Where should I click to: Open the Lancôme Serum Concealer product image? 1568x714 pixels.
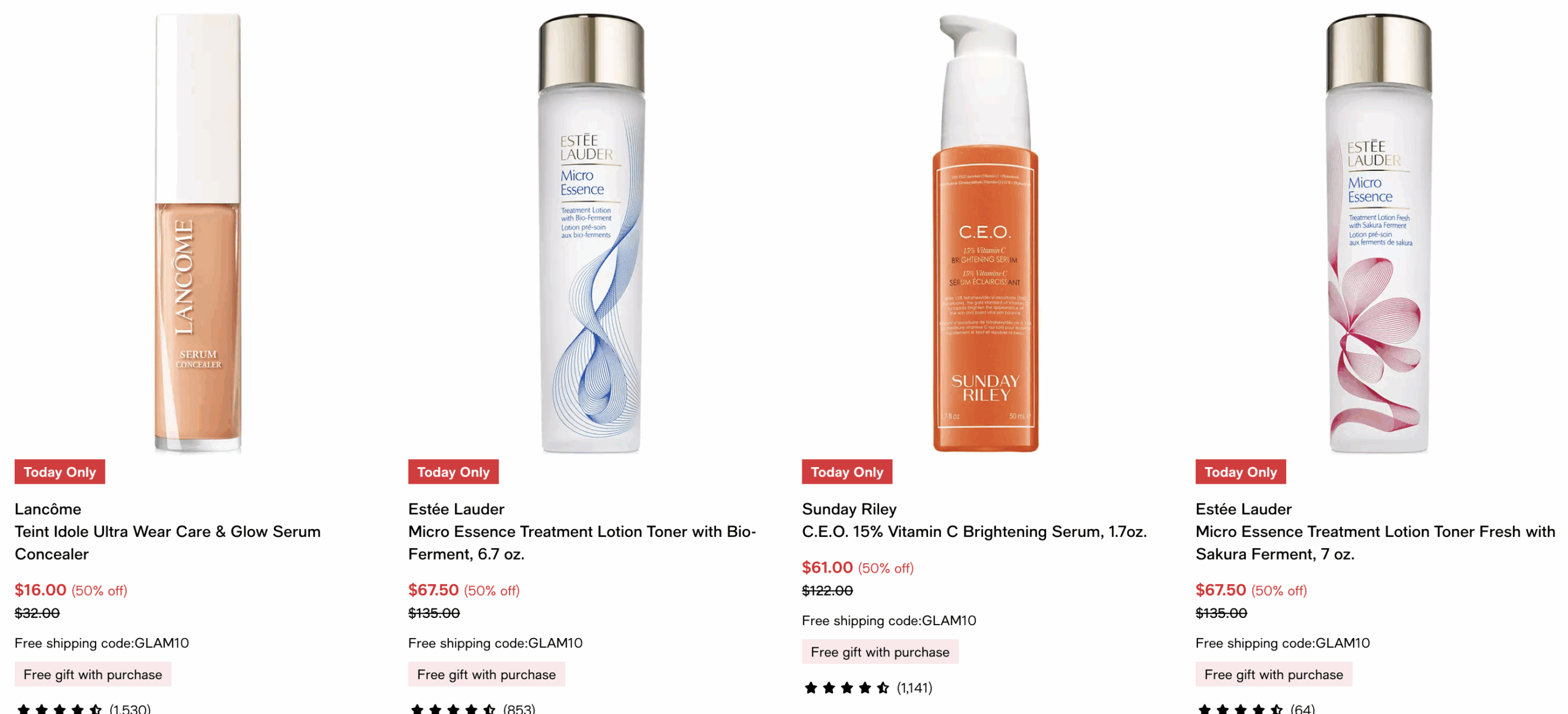197,233
